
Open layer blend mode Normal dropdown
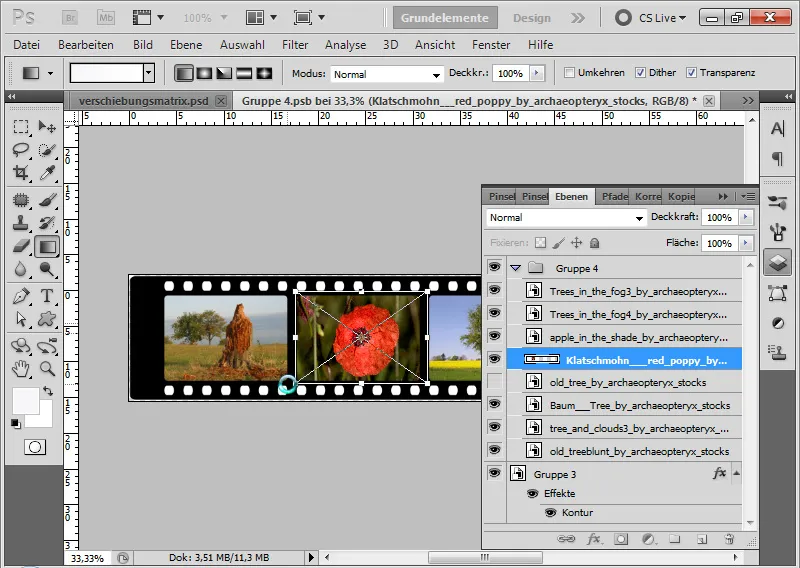tap(566, 218)
